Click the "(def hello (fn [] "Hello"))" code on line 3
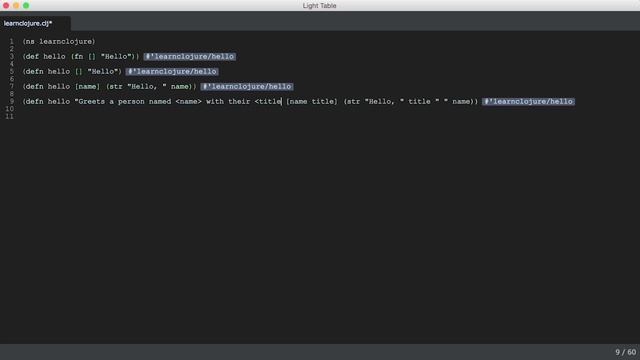640x360 pixels. 81,56
